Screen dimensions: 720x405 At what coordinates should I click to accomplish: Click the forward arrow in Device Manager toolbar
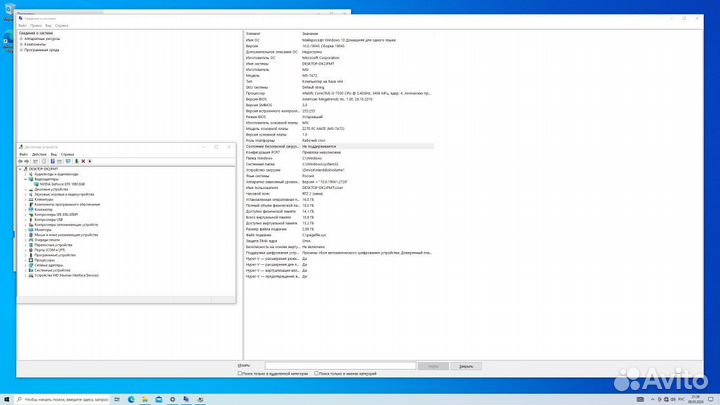[x=28, y=161]
